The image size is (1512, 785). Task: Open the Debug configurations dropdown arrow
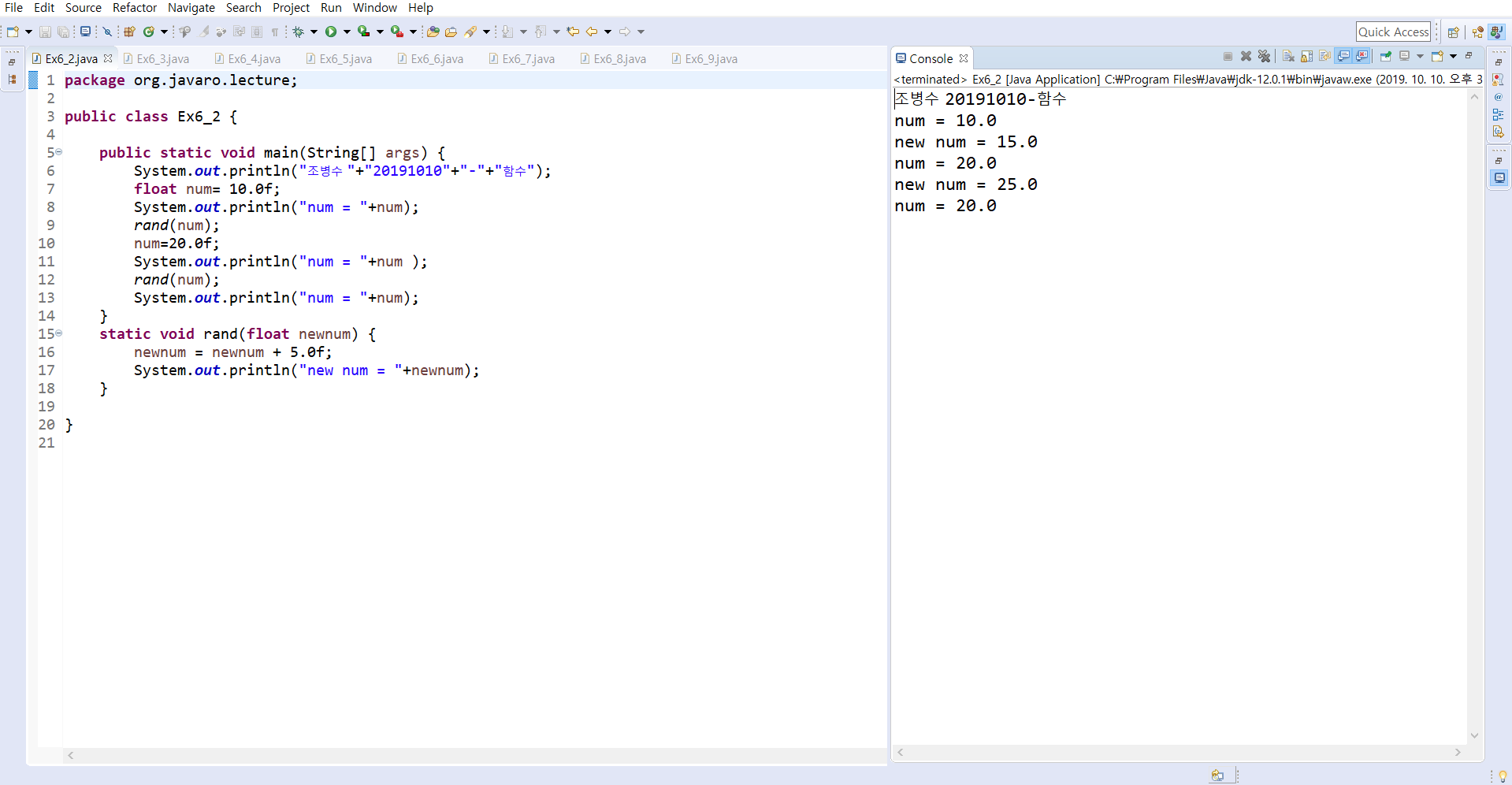click(314, 32)
